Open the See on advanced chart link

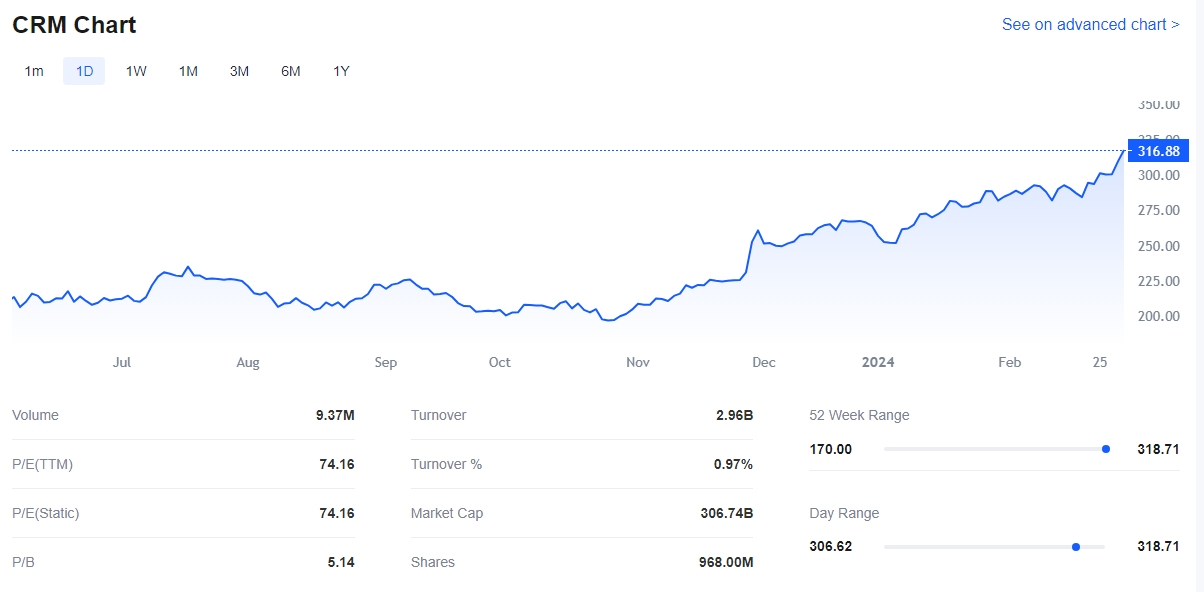pyautogui.click(x=1090, y=24)
